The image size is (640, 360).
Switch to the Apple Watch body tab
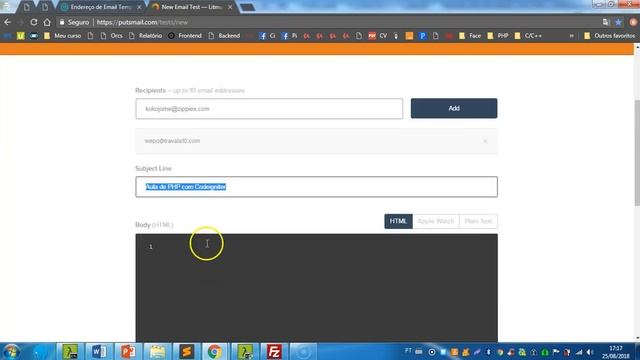(x=436, y=221)
